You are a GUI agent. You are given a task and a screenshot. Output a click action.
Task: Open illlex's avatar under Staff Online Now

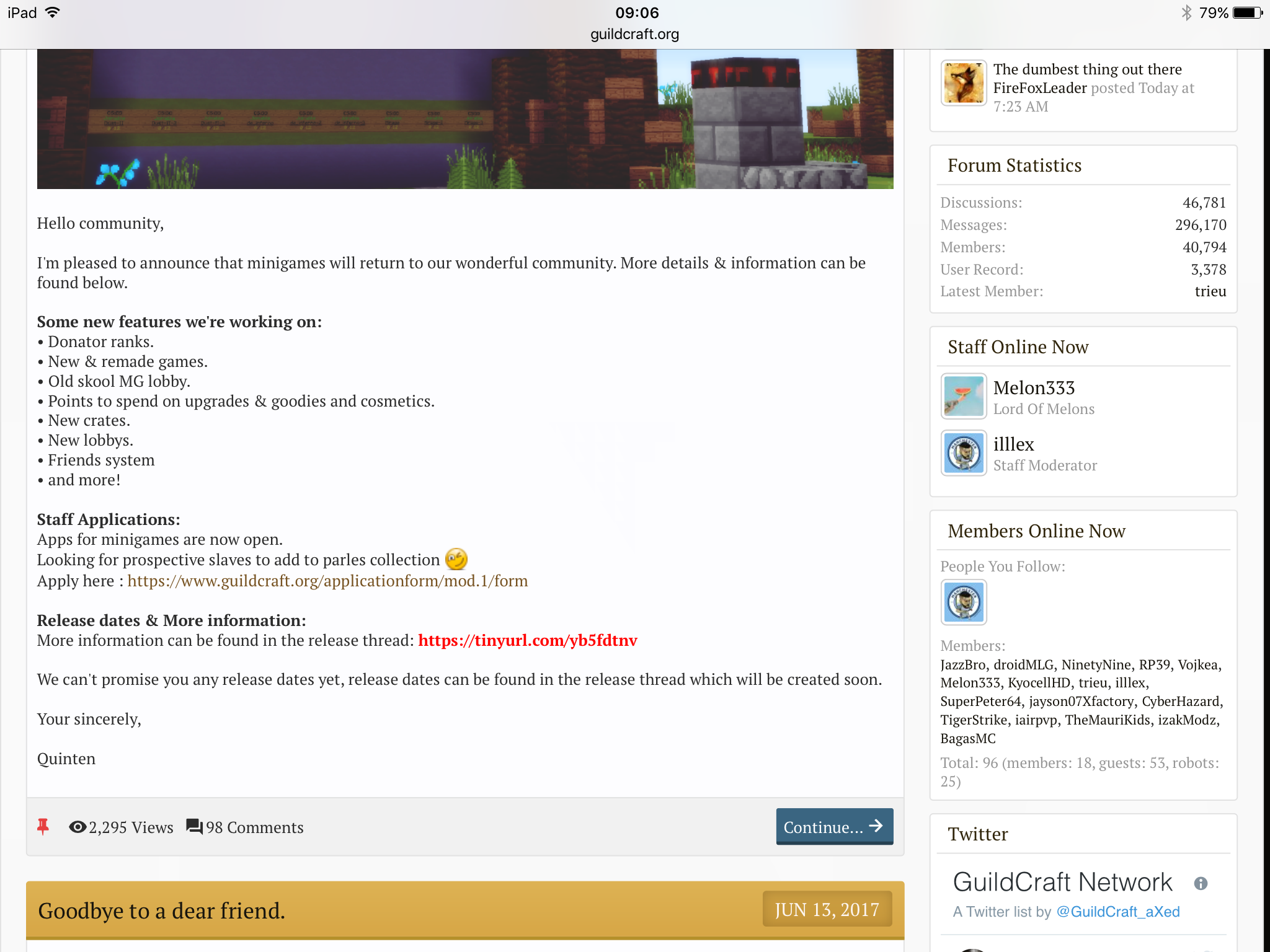964,452
